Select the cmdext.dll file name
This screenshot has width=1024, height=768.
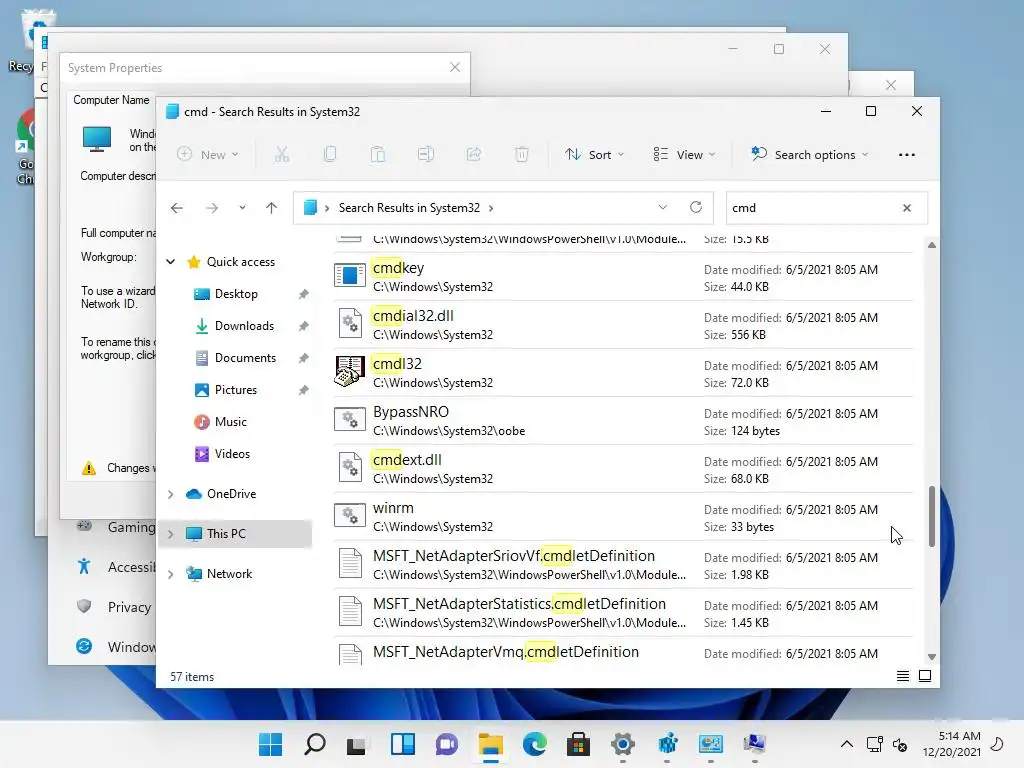click(407, 460)
